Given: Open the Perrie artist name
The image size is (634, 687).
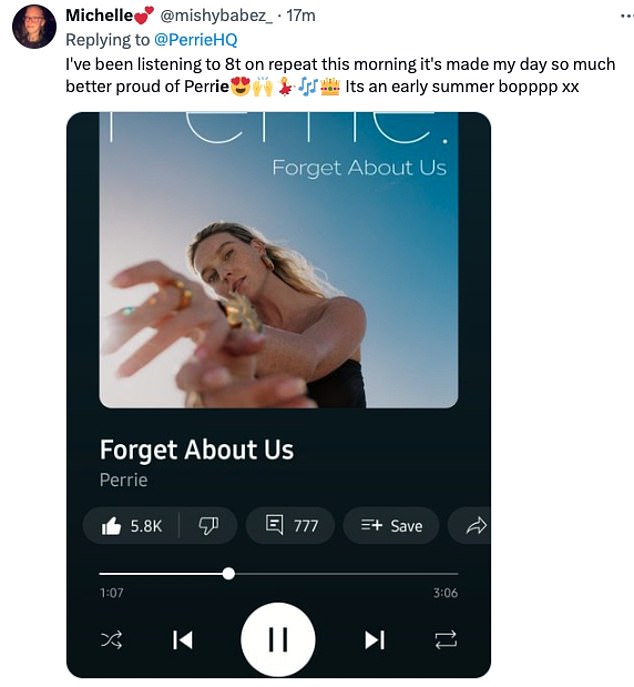Looking at the screenshot, I should [x=124, y=480].
